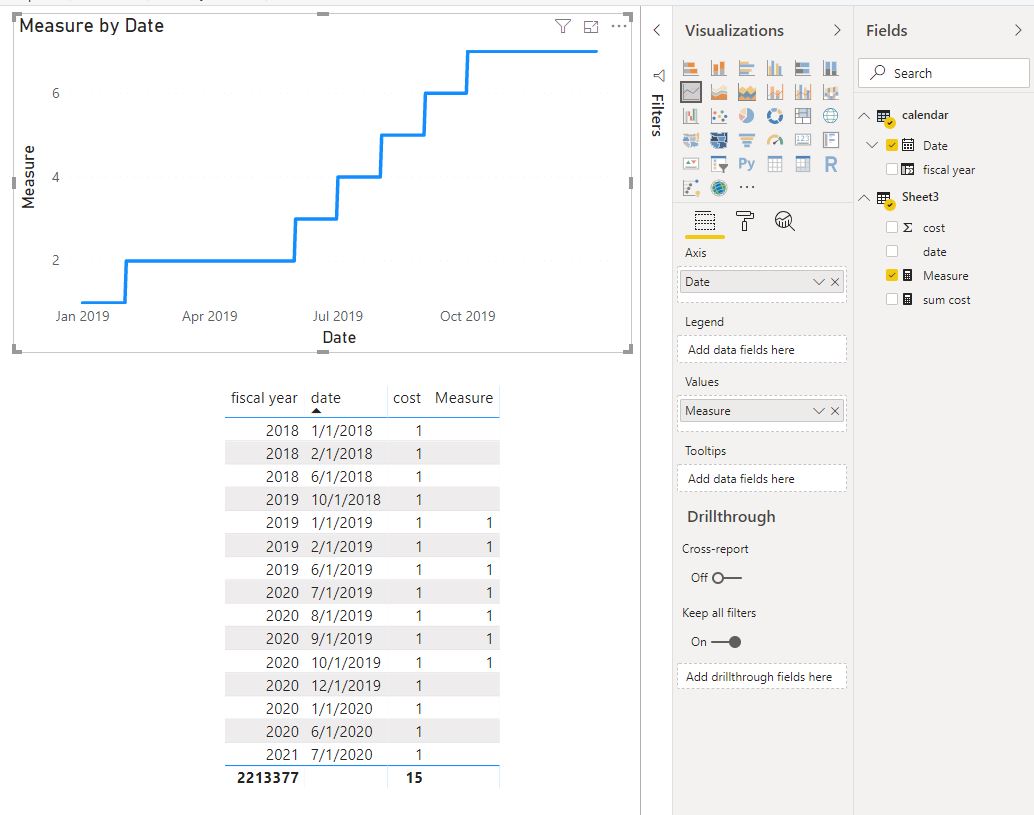
Task: Select the Python visual icon
Action: [747, 163]
